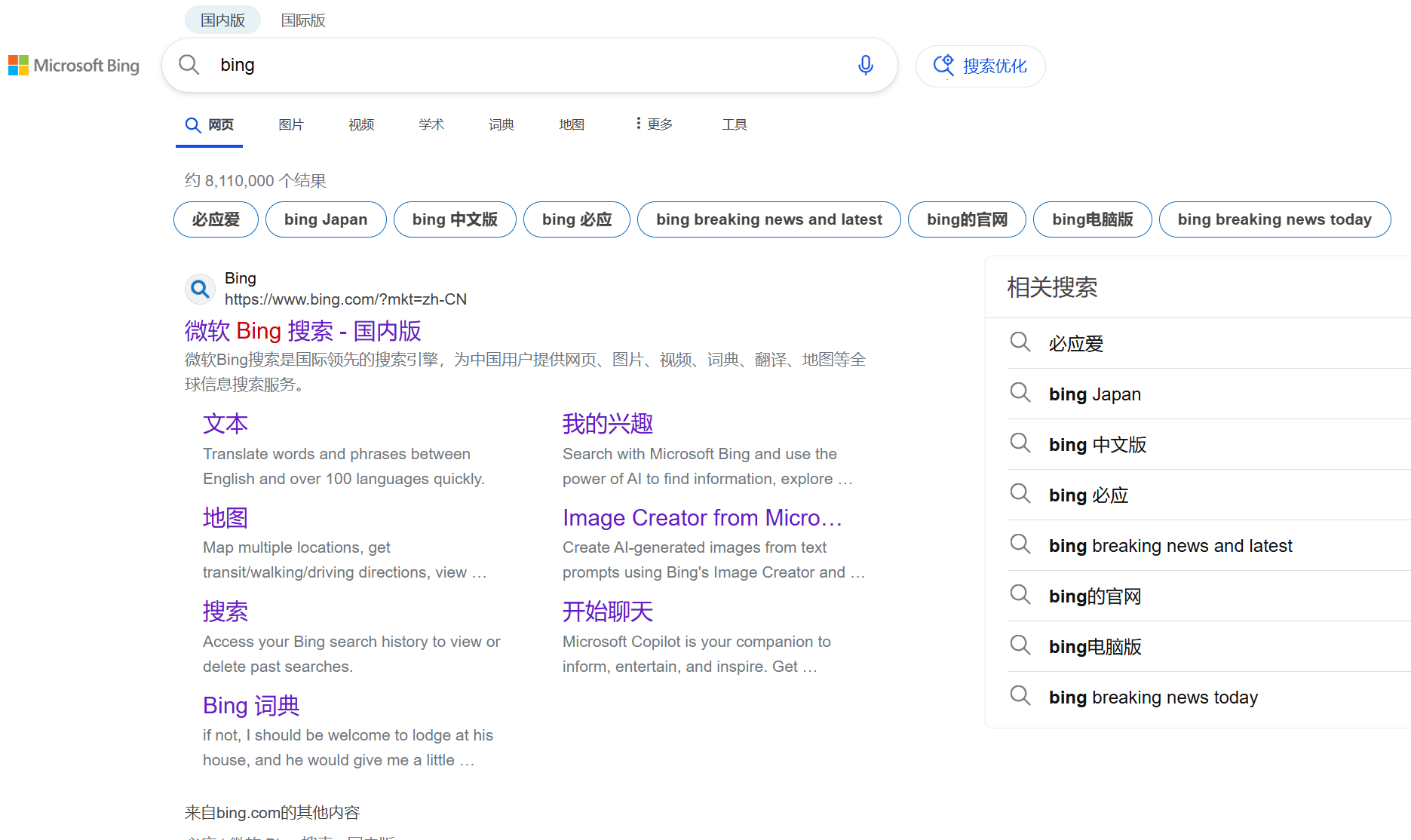Click magnifier icon beside sidebar bing的官网
The height and width of the screenshot is (840, 1411).
pos(1020,595)
